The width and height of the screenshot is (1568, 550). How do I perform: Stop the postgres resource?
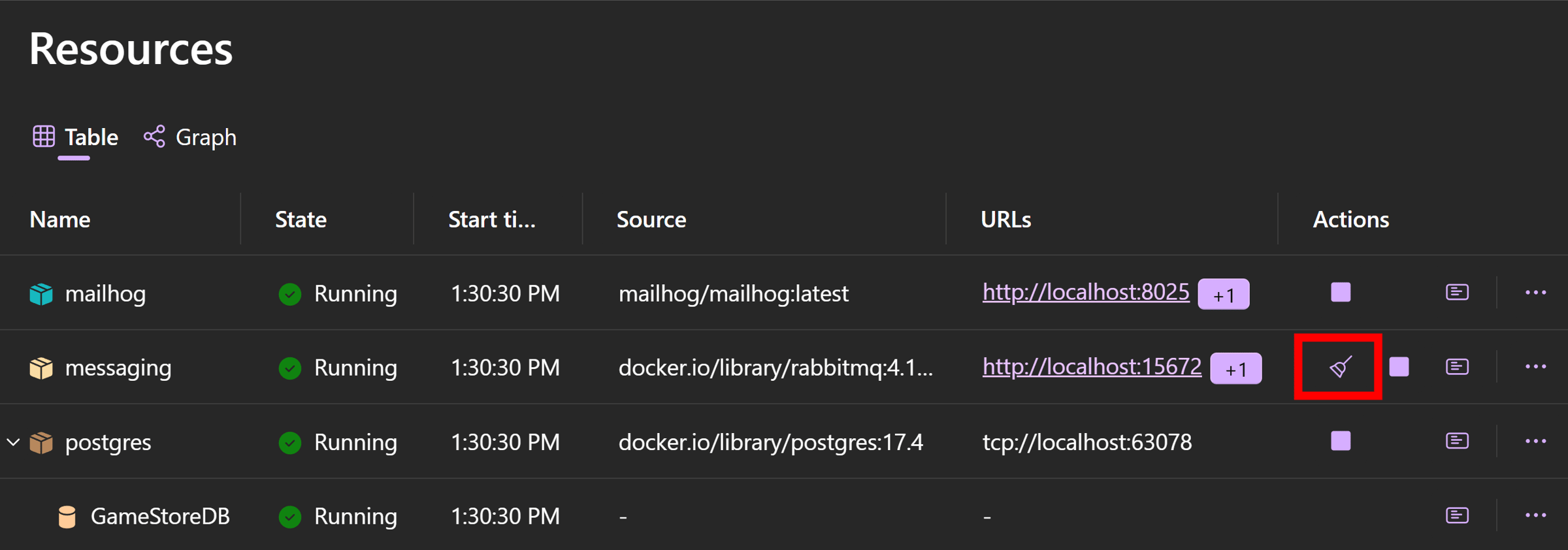click(x=1341, y=441)
